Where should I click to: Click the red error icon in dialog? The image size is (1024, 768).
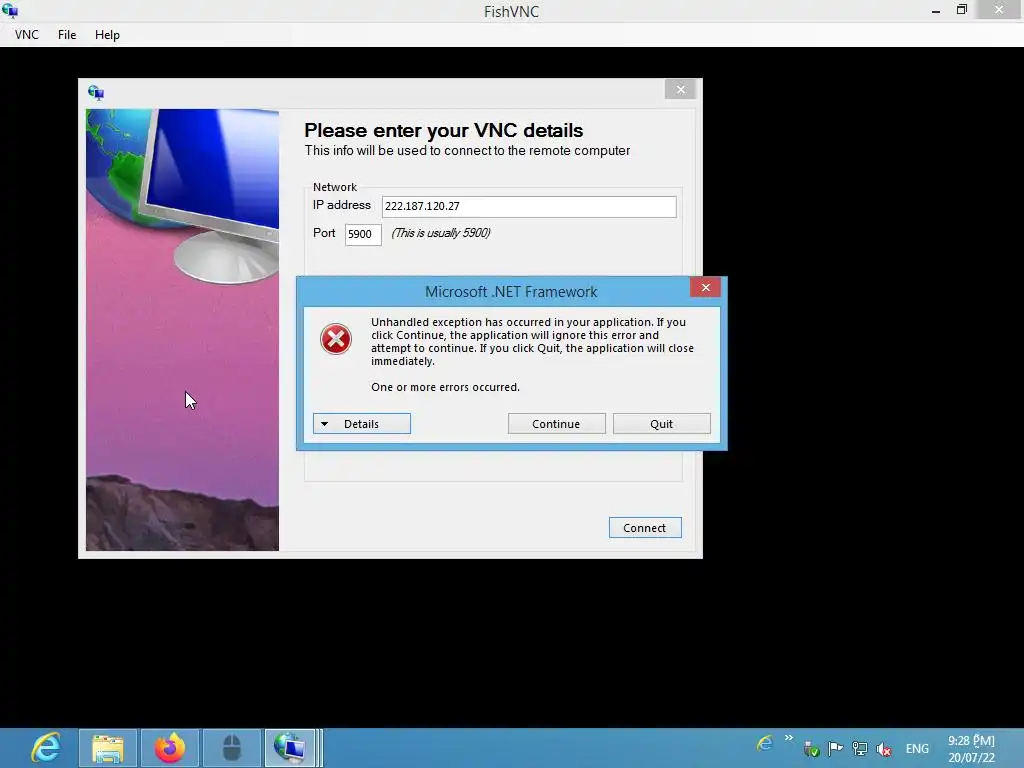(336, 339)
